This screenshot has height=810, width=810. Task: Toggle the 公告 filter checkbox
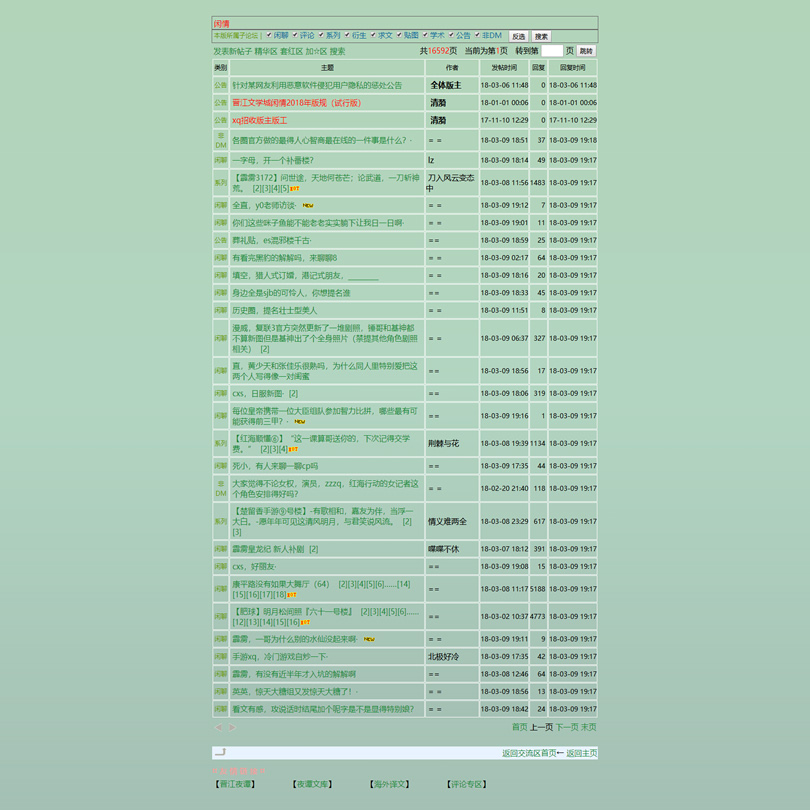click(x=451, y=35)
